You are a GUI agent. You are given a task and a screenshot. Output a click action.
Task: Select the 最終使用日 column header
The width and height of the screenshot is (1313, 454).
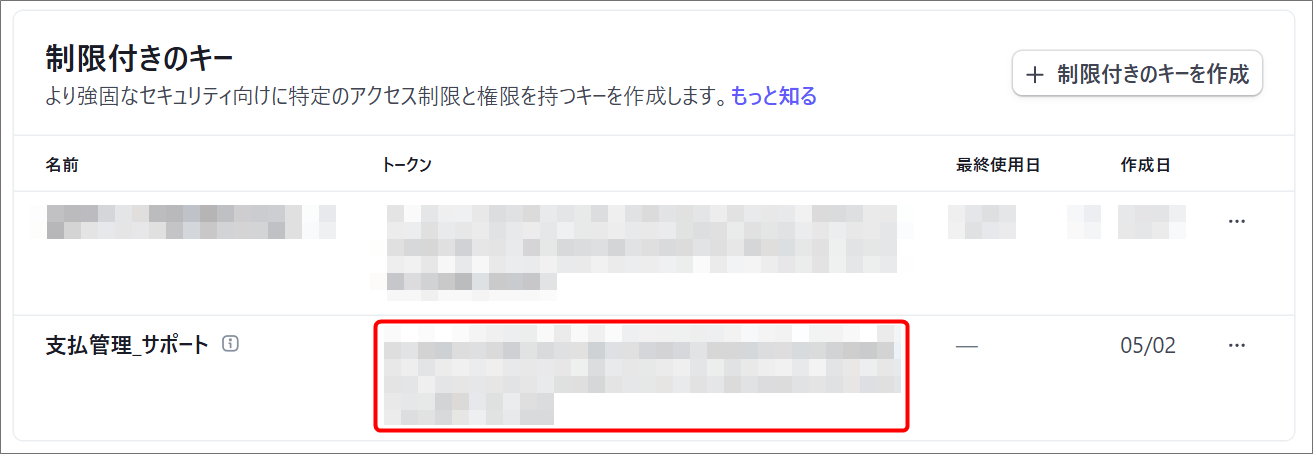pyautogui.click(x=999, y=165)
